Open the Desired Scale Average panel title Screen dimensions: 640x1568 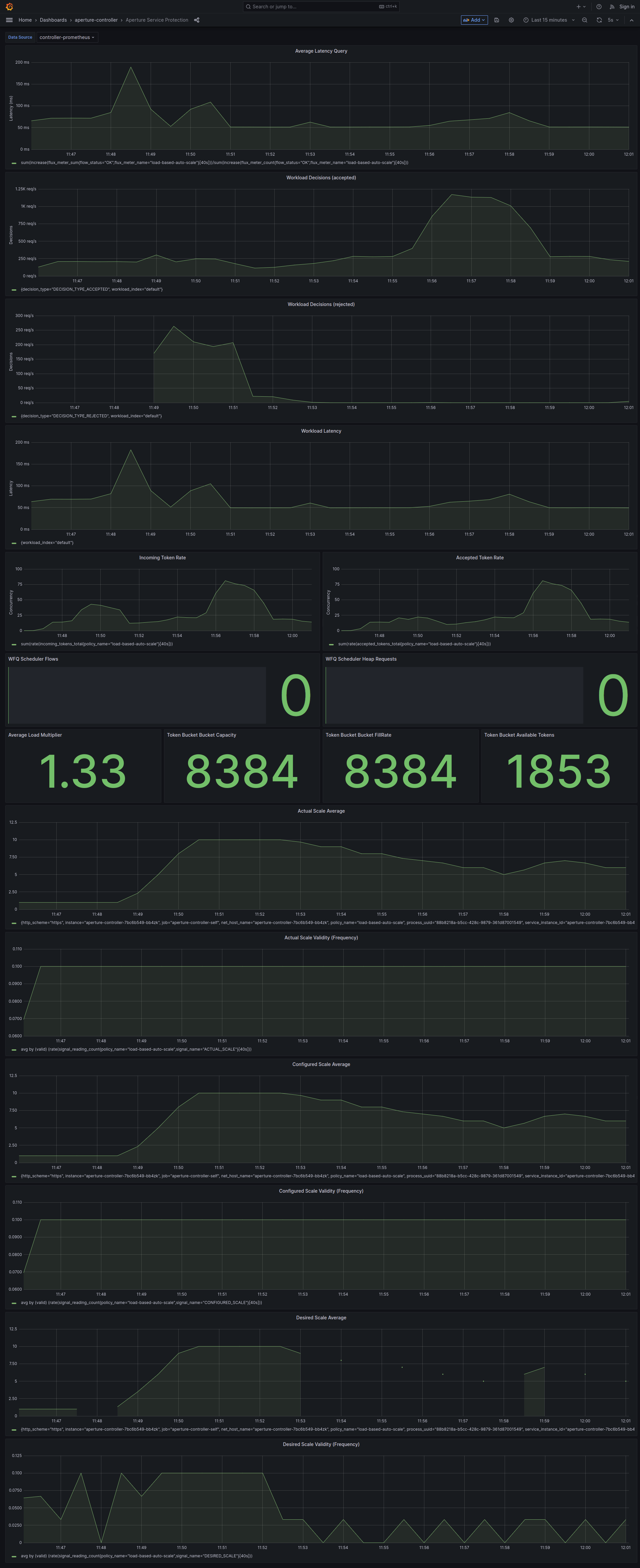pyautogui.click(x=321, y=1317)
